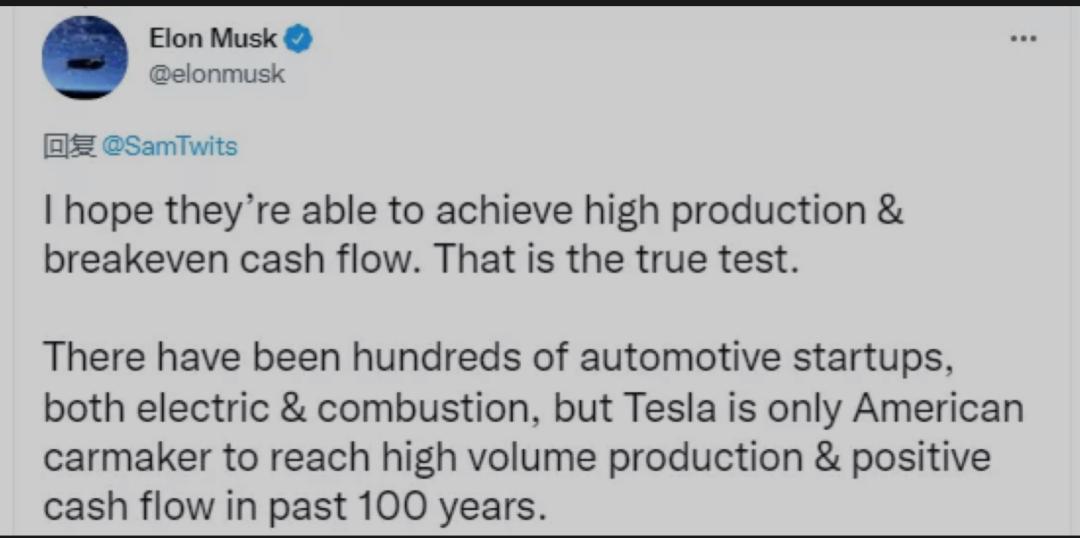Click the words "high volume production"
This screenshot has height=538, width=1080.
[x=572, y=457]
